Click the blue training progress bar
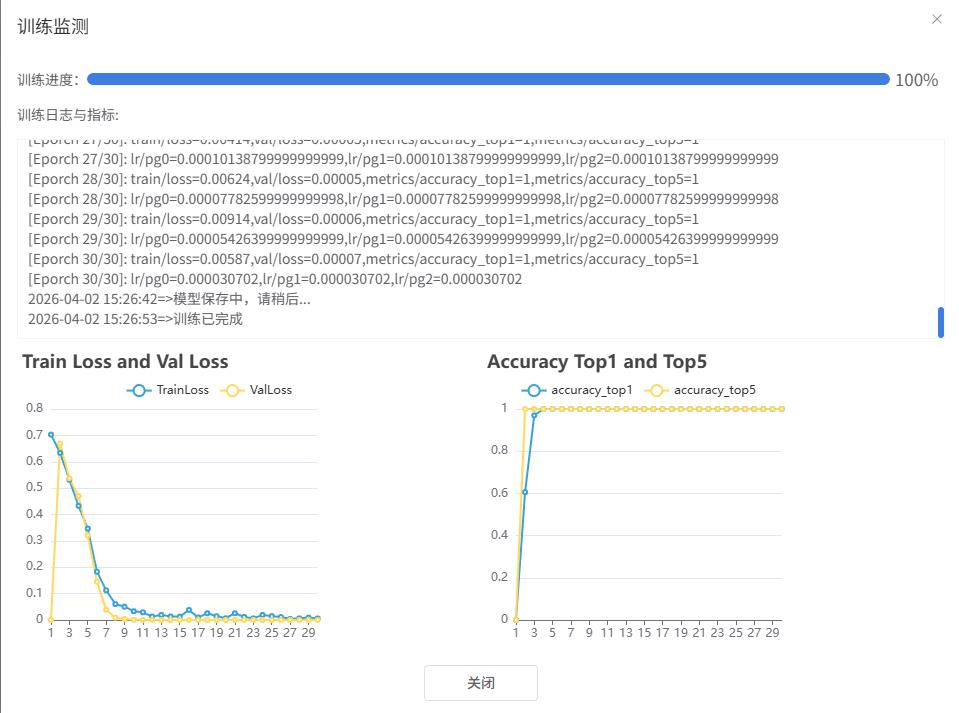Screen dimensions: 959x713 [x=488, y=79]
